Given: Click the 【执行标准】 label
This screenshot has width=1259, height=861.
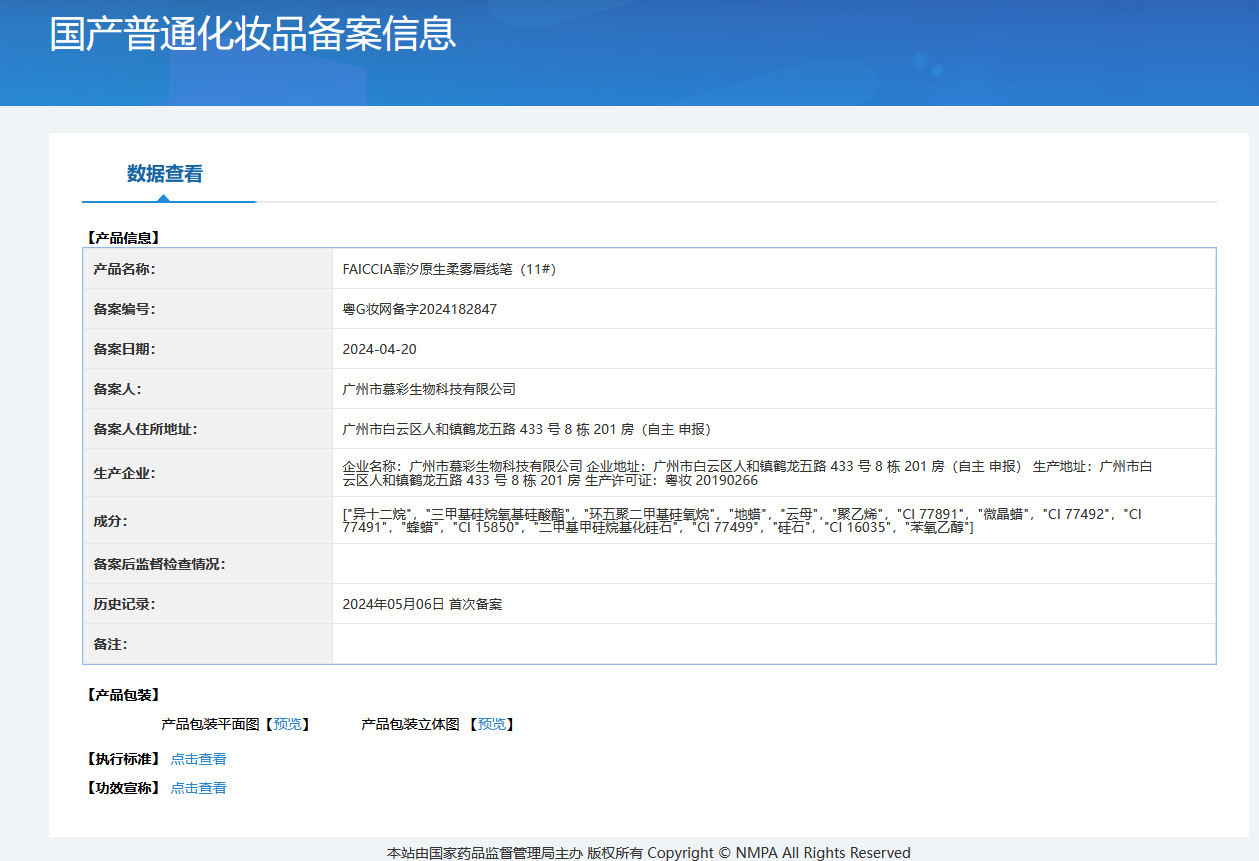Looking at the screenshot, I should (x=123, y=759).
